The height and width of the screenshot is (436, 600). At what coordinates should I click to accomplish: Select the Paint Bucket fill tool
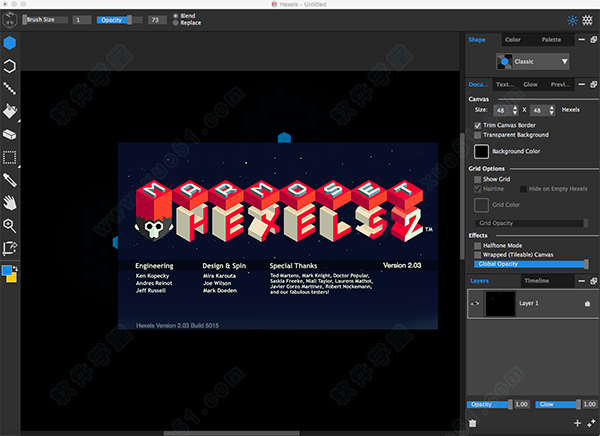tap(10, 111)
